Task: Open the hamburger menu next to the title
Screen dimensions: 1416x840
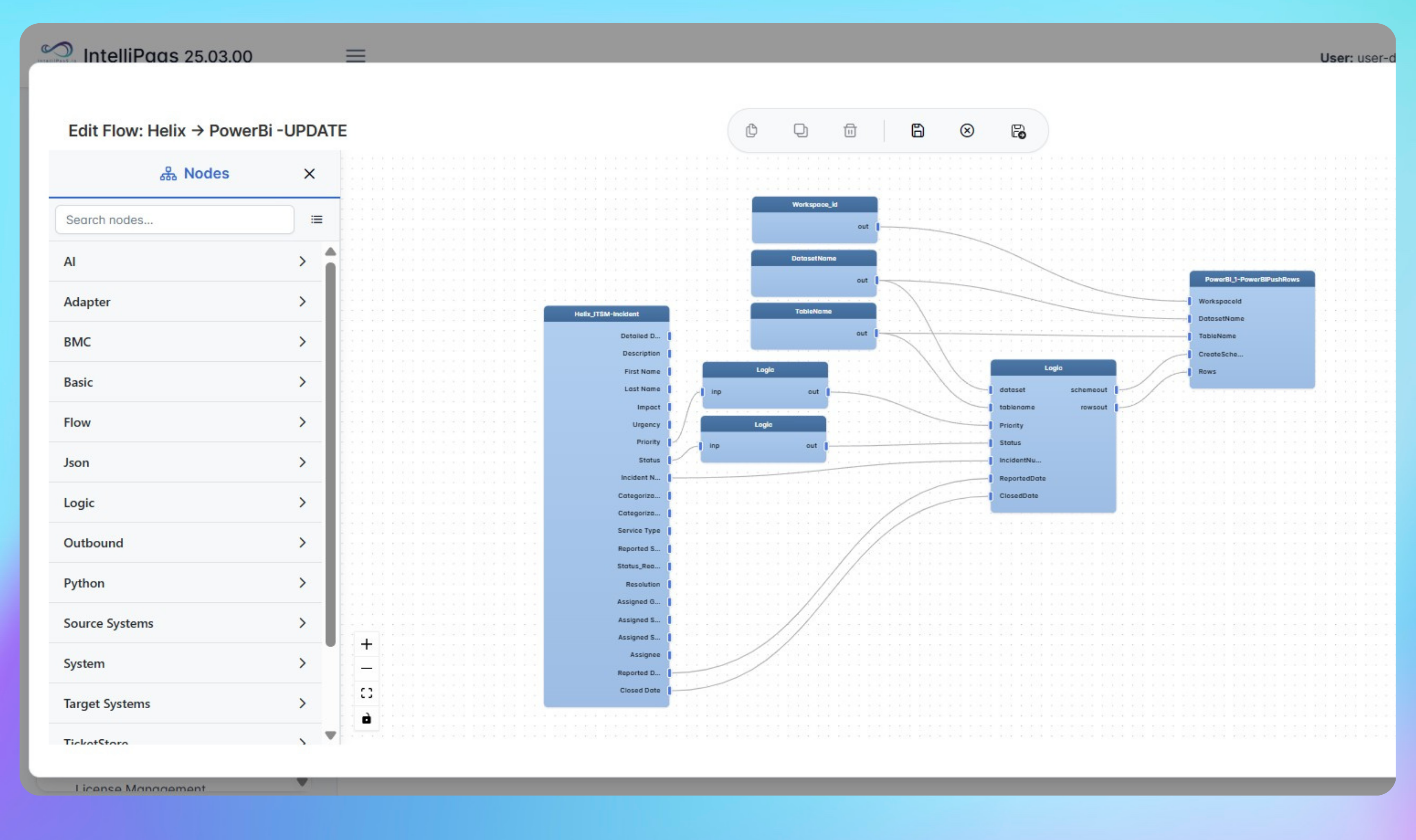Action: click(356, 55)
